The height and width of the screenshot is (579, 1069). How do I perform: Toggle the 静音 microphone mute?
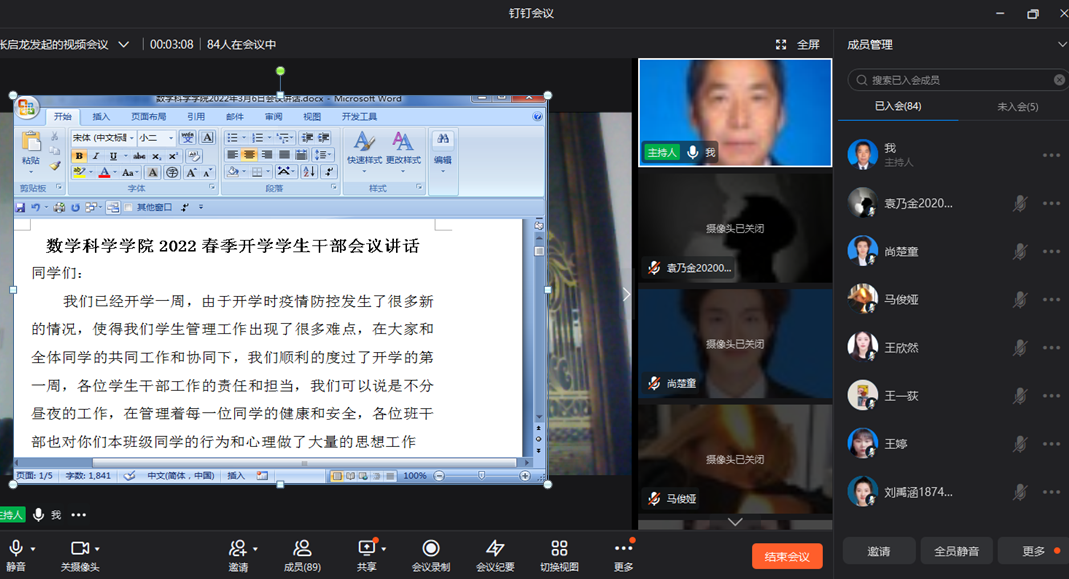click(16, 548)
